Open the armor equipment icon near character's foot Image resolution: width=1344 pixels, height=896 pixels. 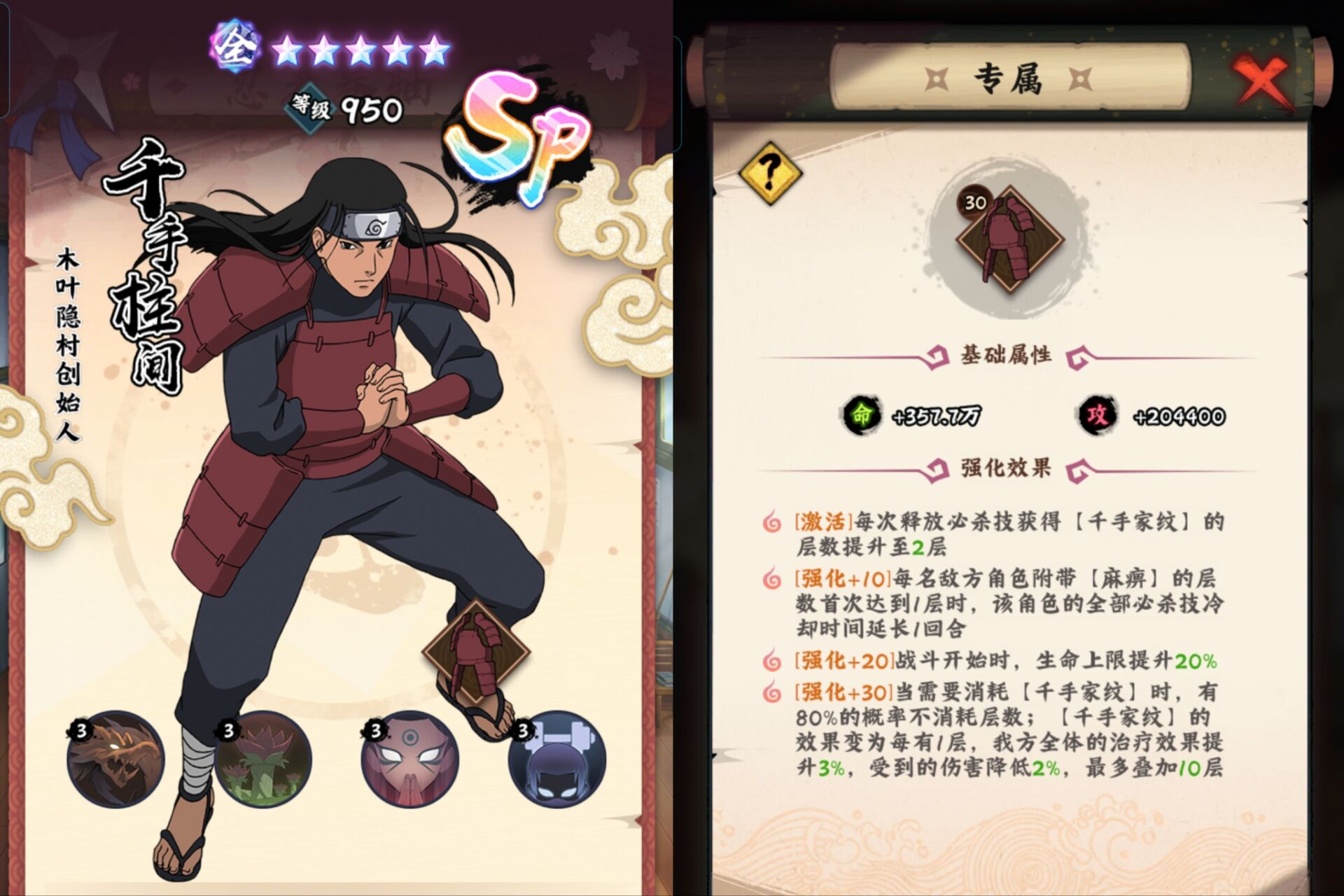[476, 652]
